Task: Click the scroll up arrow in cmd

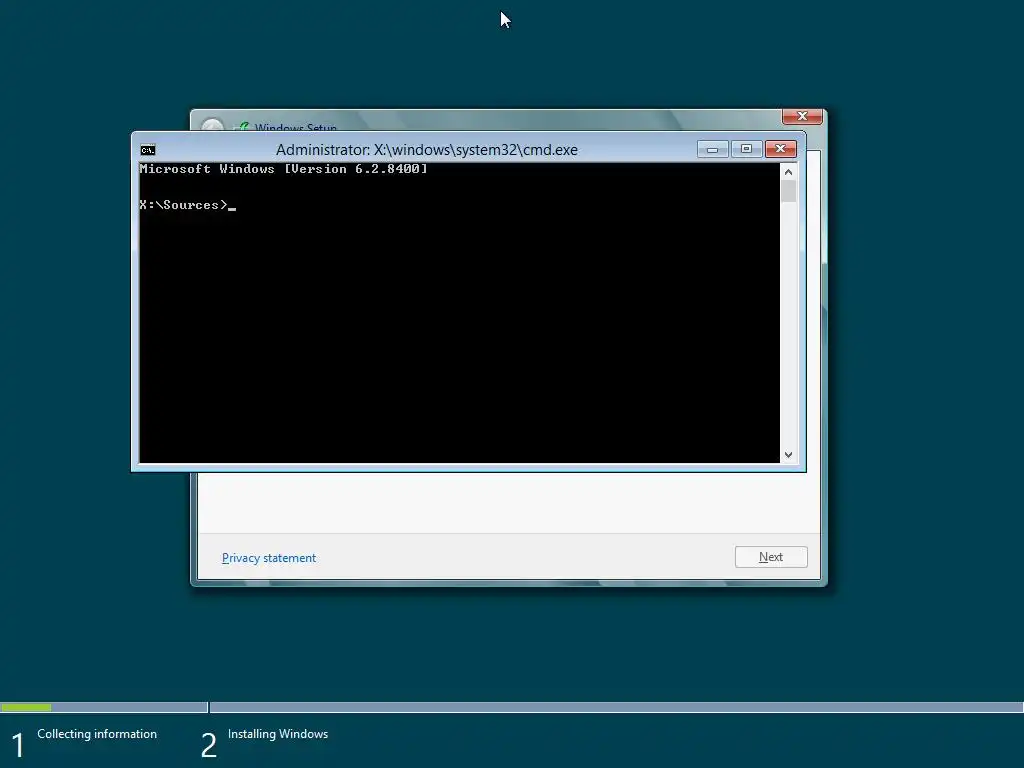Action: 788,172
